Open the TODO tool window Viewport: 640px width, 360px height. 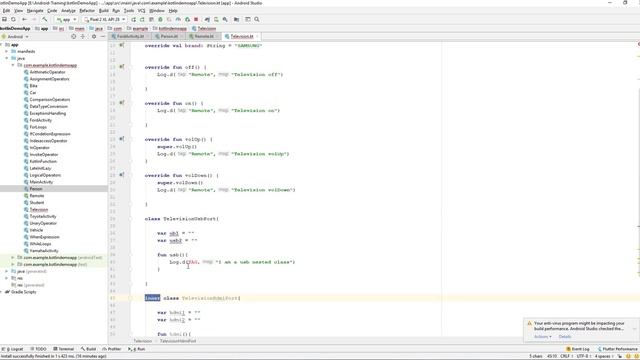39,349
